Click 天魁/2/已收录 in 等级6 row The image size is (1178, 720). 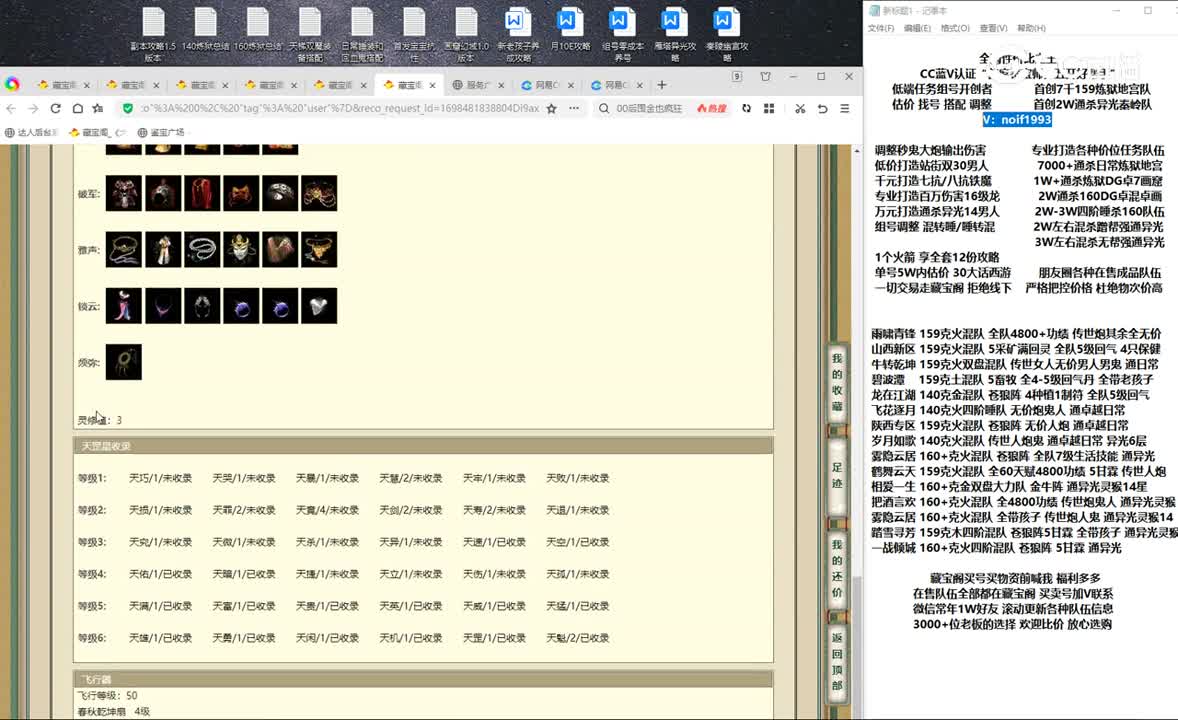577,638
